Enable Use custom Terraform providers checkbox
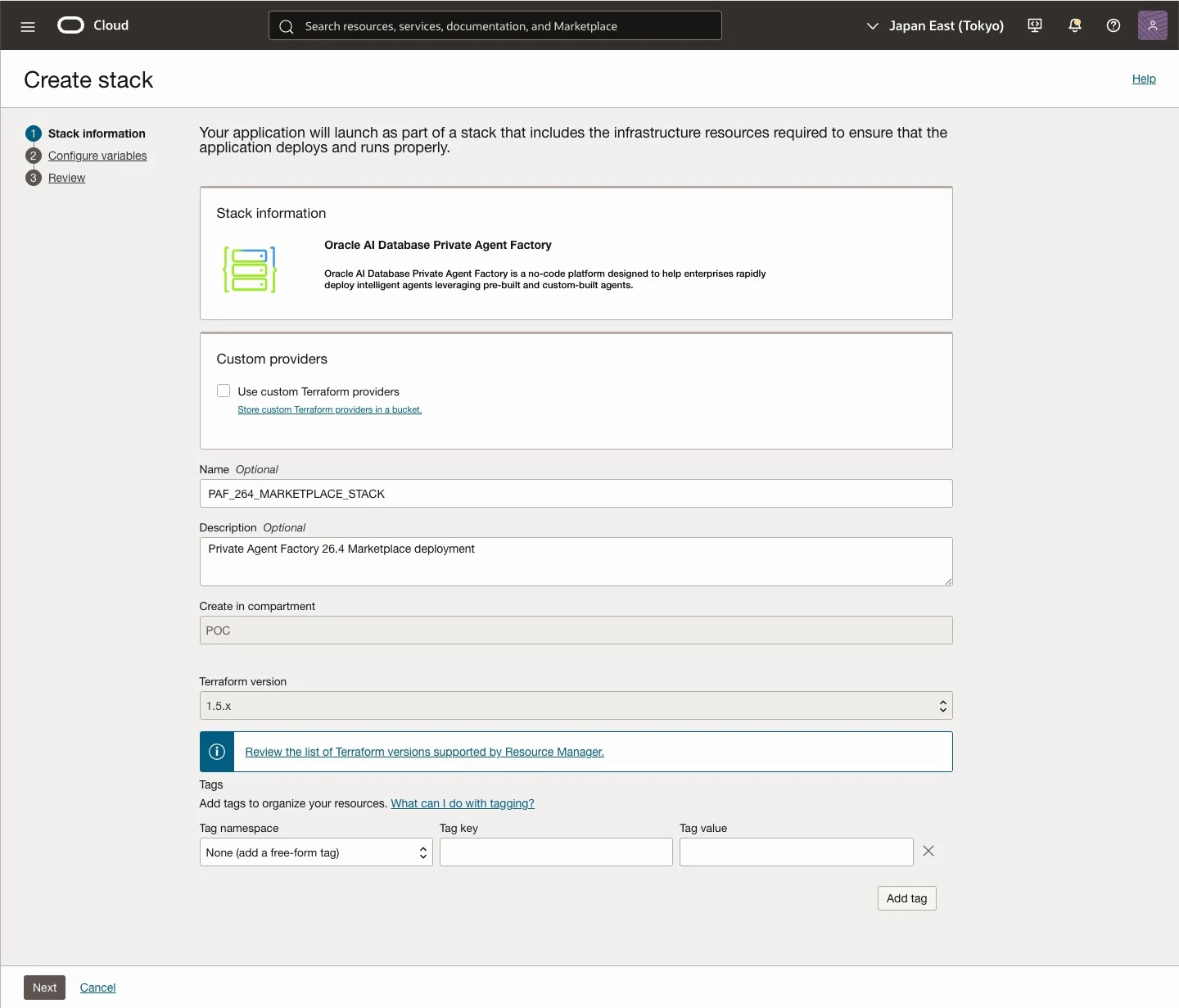The image size is (1179, 1008). coord(224,391)
